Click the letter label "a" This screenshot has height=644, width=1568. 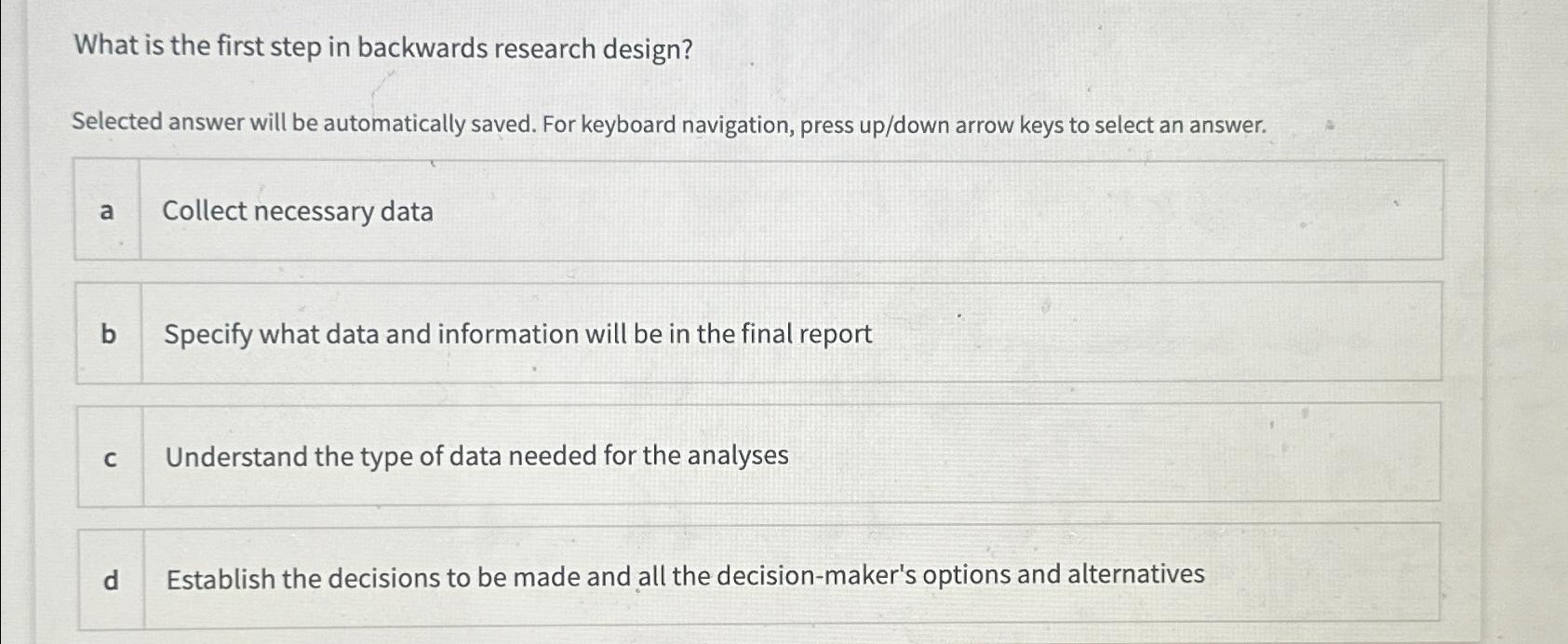[107, 212]
